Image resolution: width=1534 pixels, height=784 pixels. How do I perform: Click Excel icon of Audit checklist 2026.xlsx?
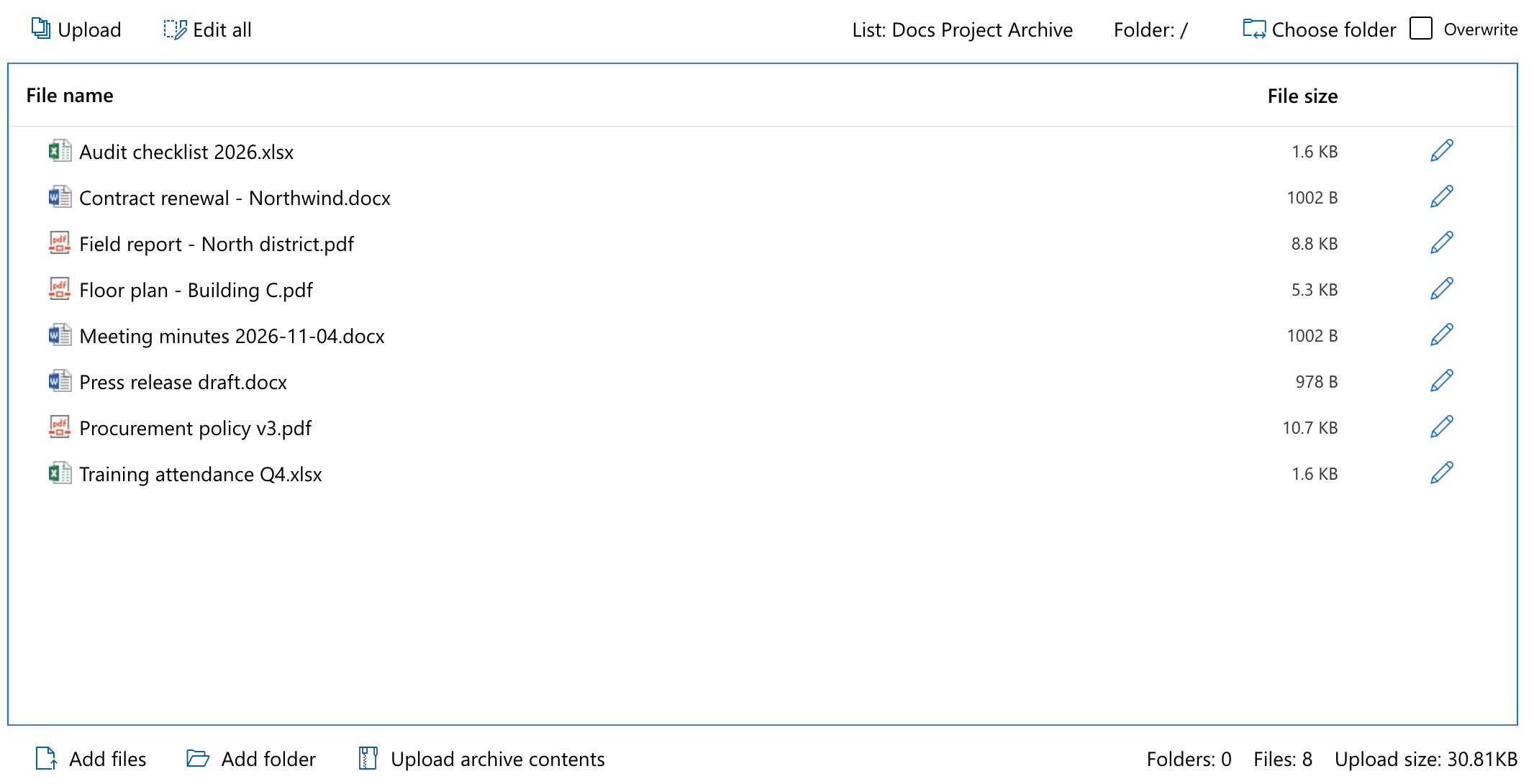(x=60, y=151)
